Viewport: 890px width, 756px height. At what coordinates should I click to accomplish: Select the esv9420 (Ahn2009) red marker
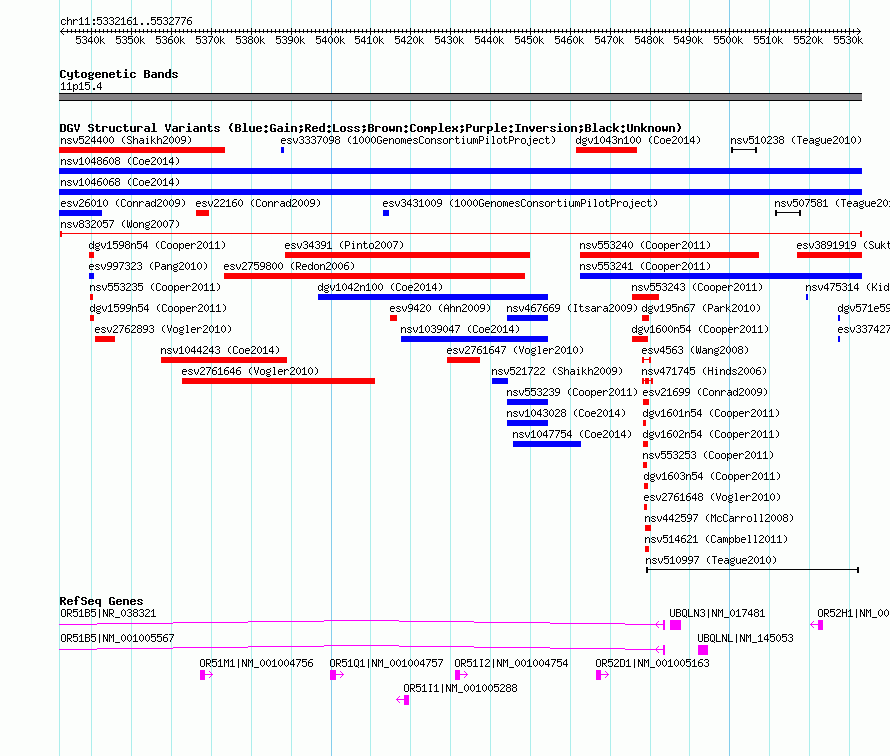point(393,318)
